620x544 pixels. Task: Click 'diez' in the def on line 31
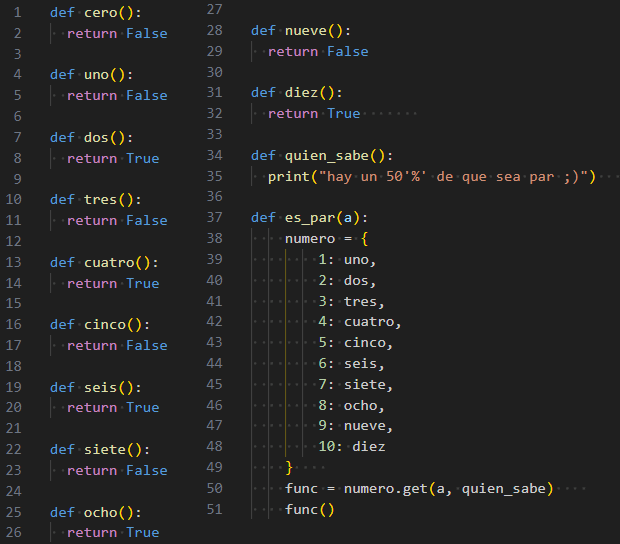[302, 93]
